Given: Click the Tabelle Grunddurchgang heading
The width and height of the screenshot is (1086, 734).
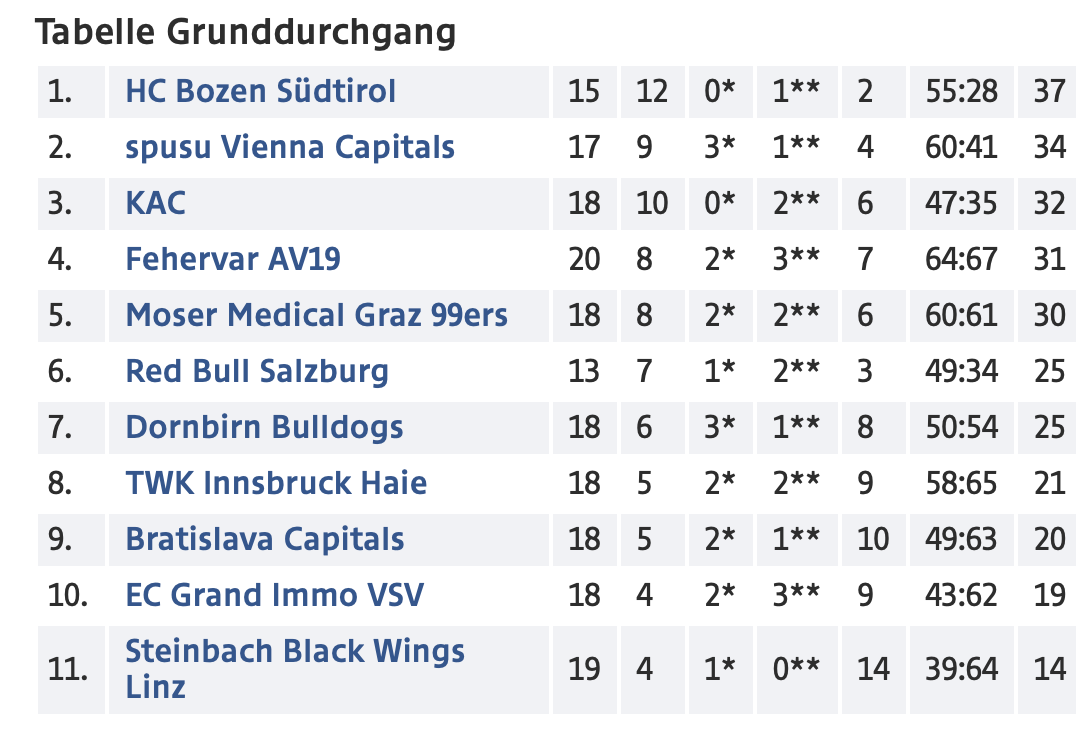Looking at the screenshot, I should point(245,33).
